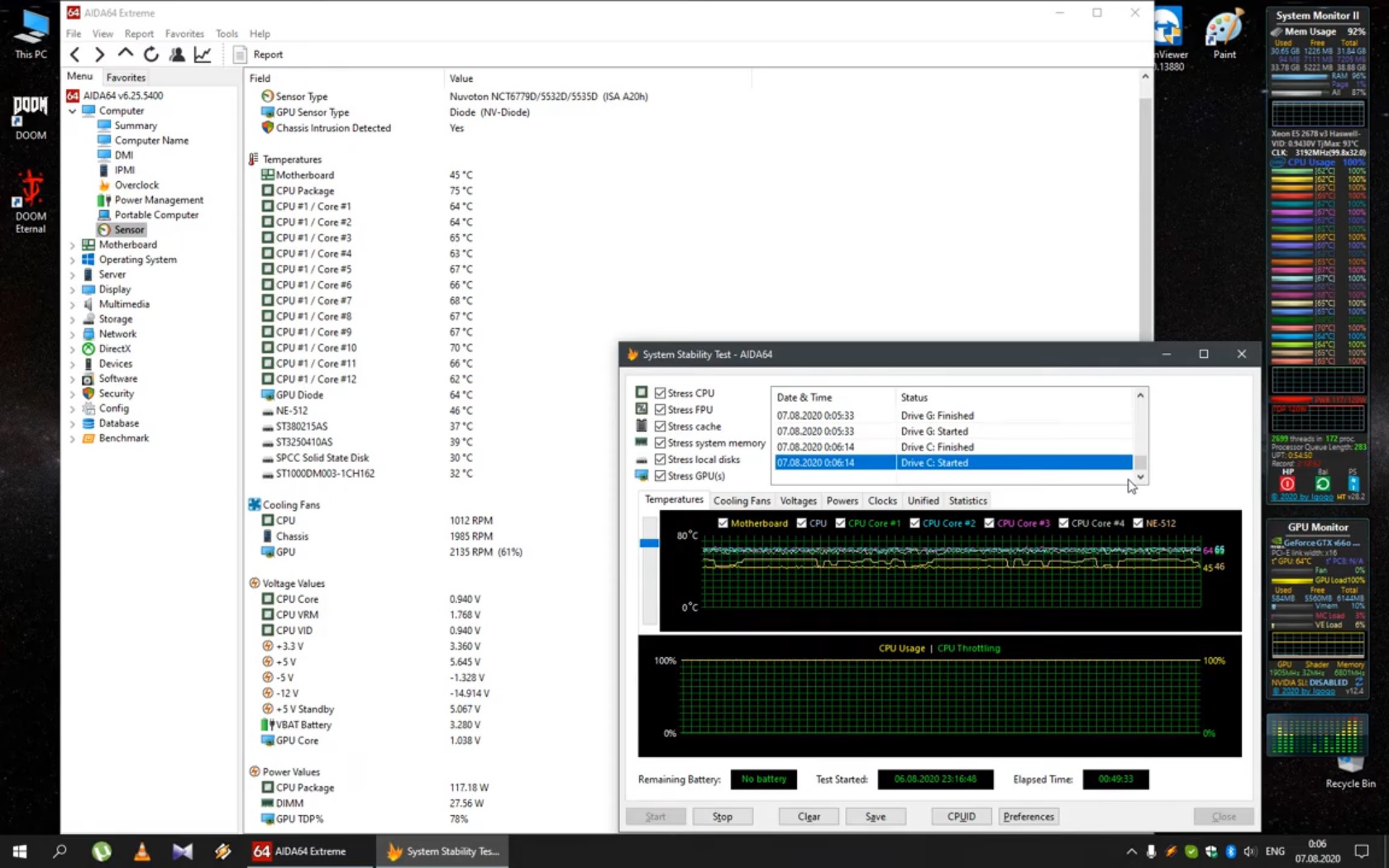
Task: Click the microphone icon in system tray
Action: 1151,851
